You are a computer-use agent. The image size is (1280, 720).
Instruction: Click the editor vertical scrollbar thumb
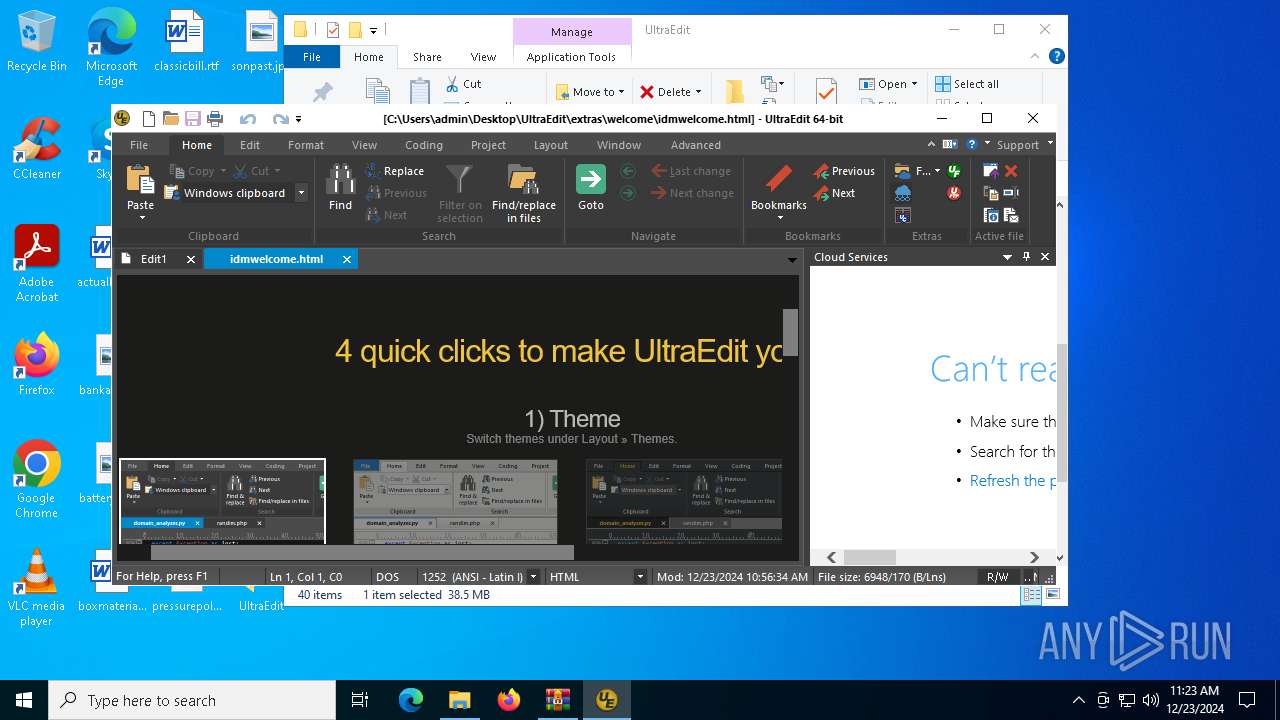(x=790, y=332)
